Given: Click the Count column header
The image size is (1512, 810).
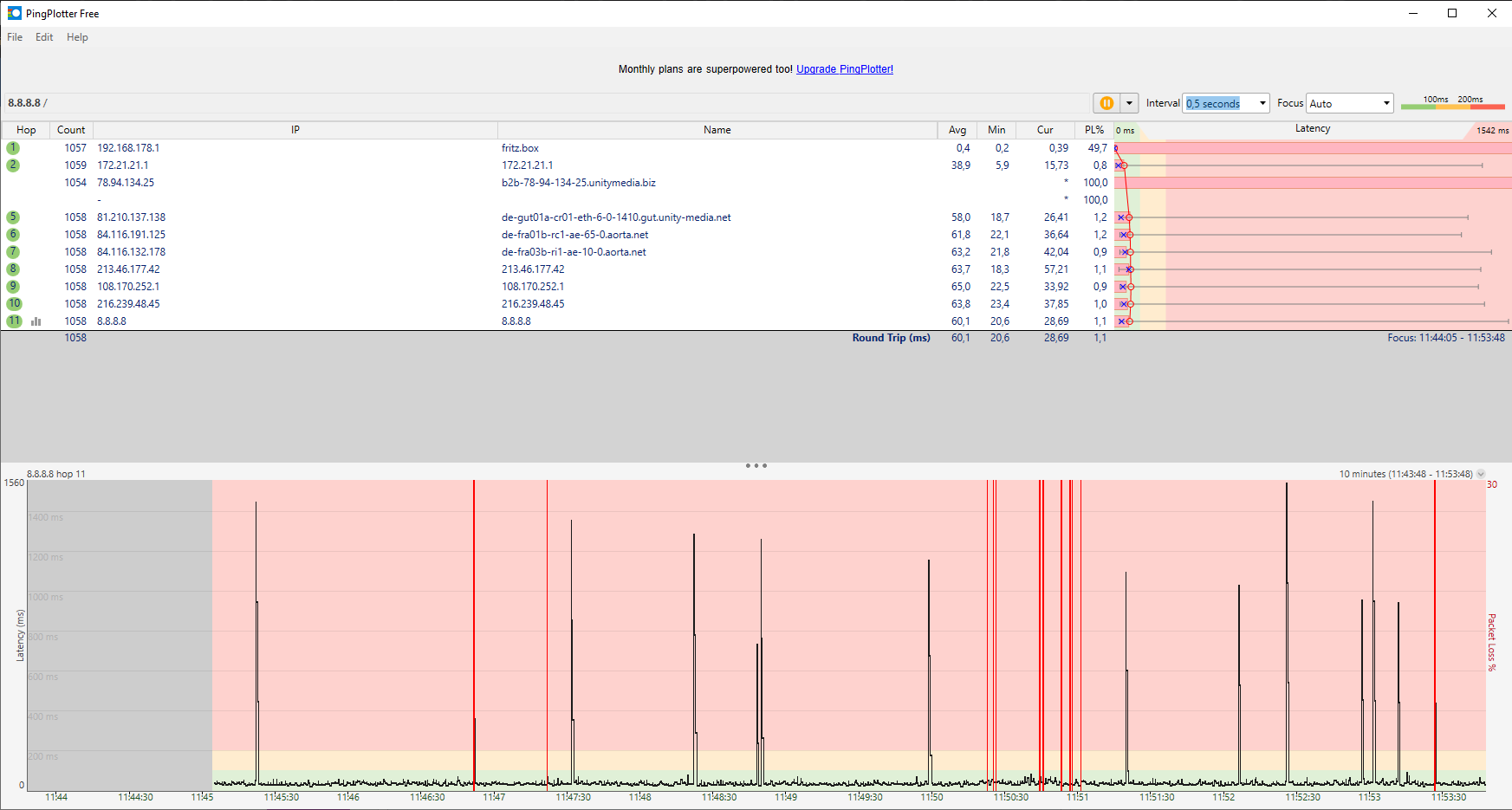Looking at the screenshot, I should [71, 130].
